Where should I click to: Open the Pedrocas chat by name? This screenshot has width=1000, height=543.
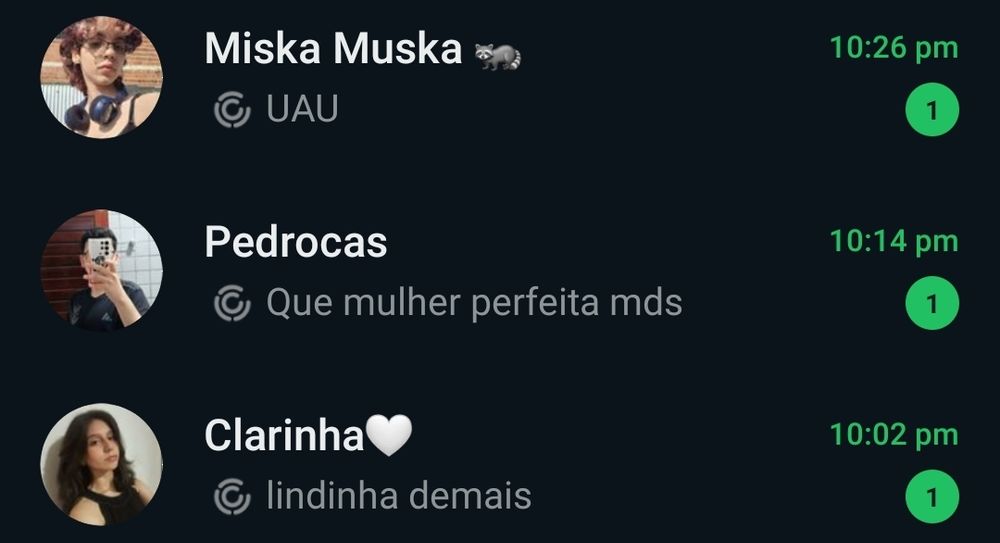point(296,242)
